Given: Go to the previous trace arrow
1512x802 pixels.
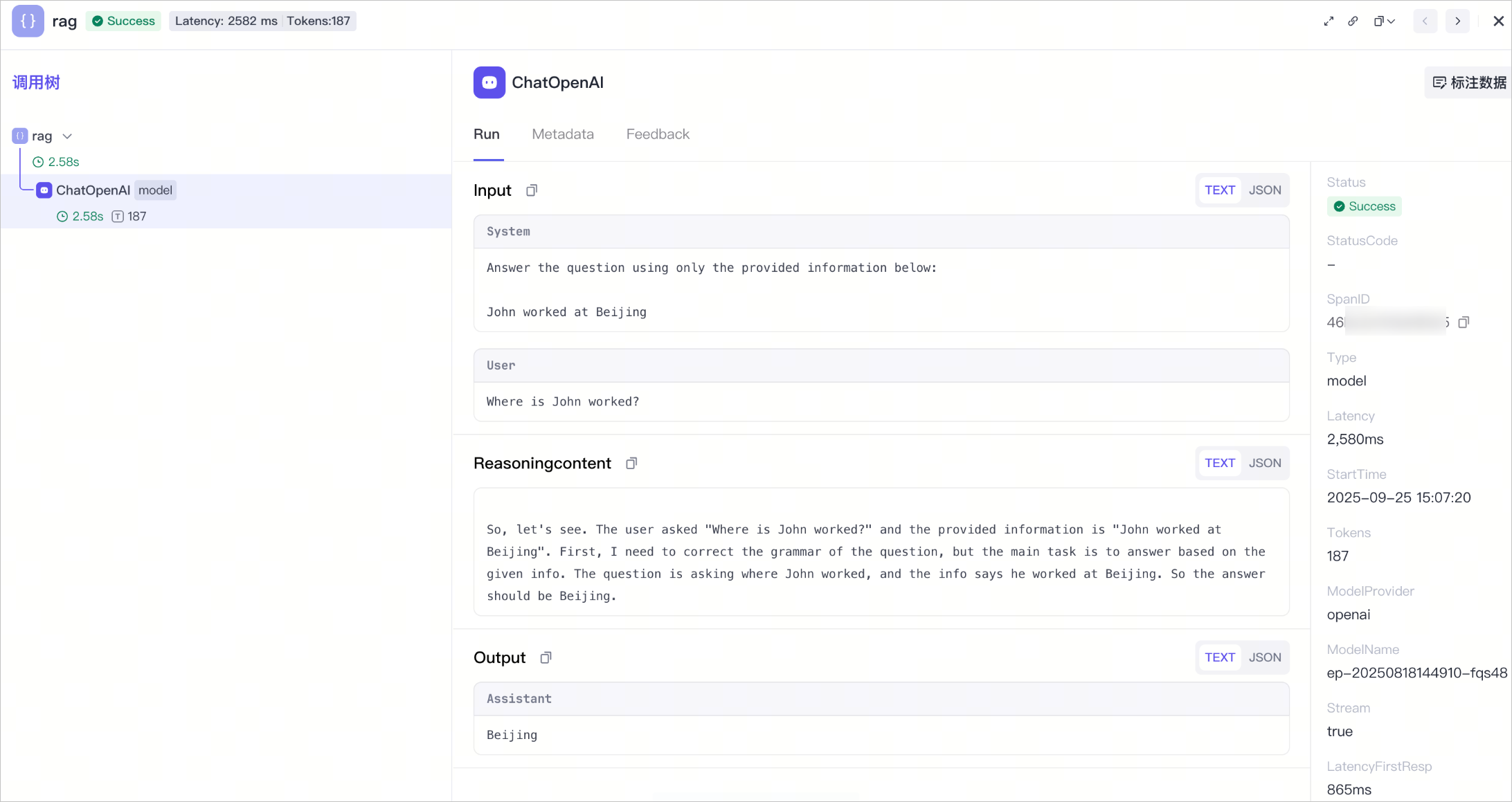Looking at the screenshot, I should [1425, 21].
